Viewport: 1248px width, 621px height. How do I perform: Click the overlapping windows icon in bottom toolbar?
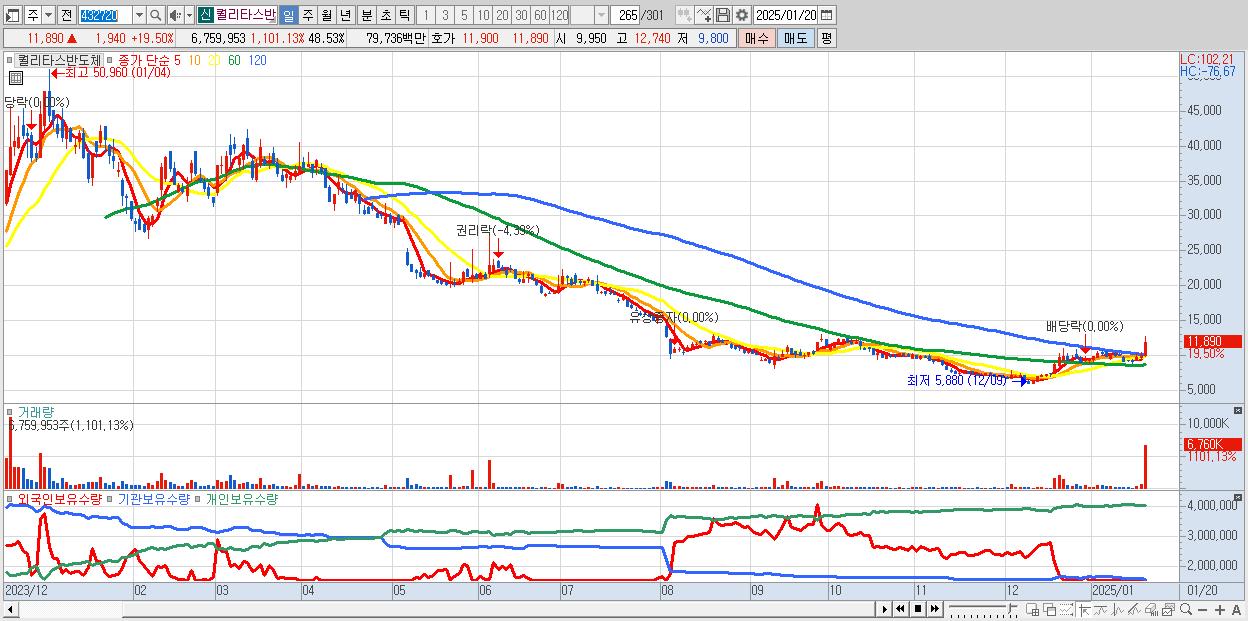pyautogui.click(x=1049, y=609)
